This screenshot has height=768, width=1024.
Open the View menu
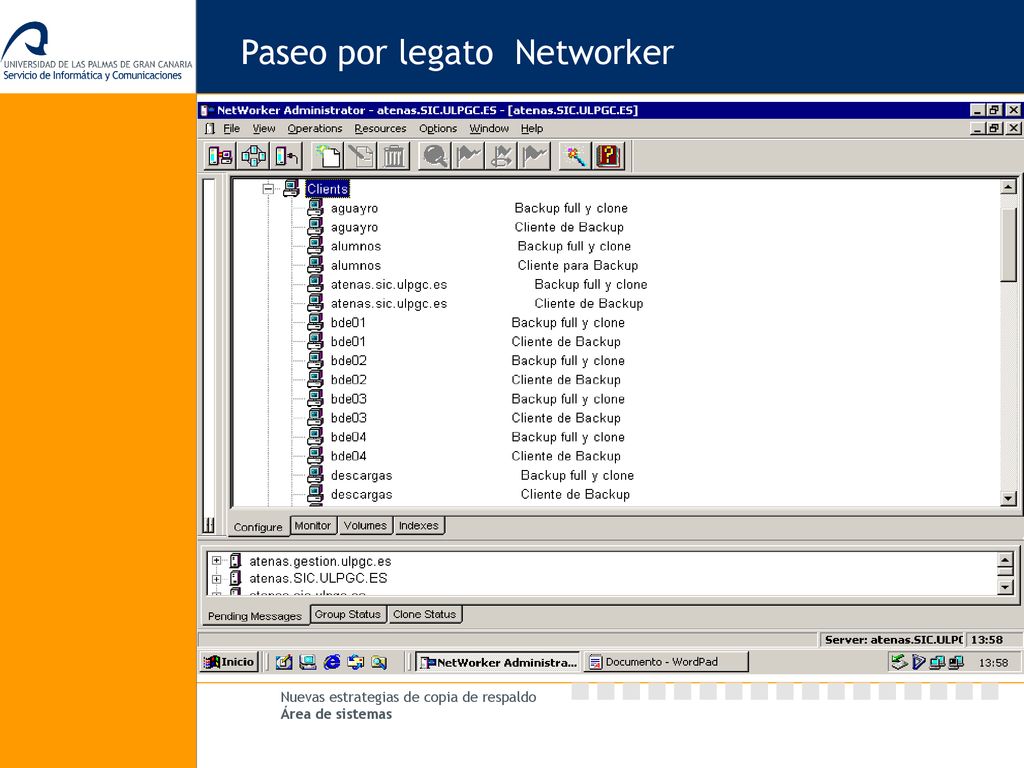tap(264, 129)
